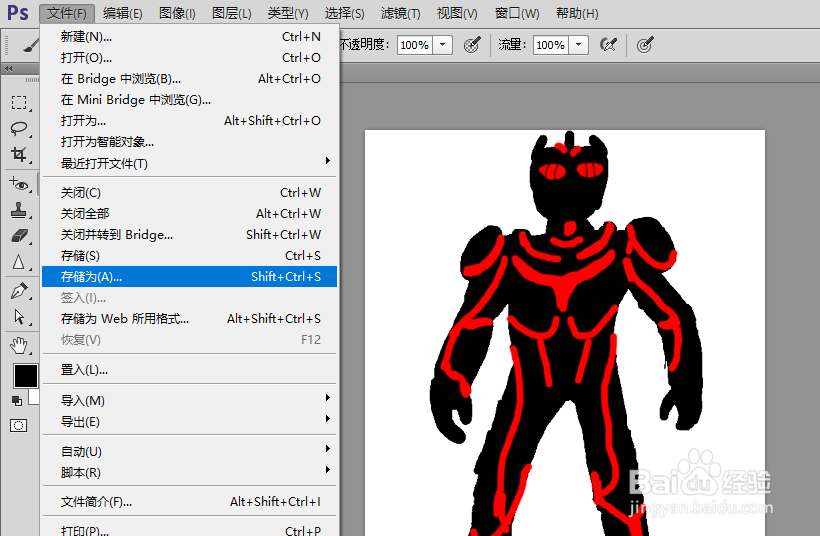Screen dimensions: 820x536
Task: Toggle tablet pressure for opacity
Action: coord(472,45)
